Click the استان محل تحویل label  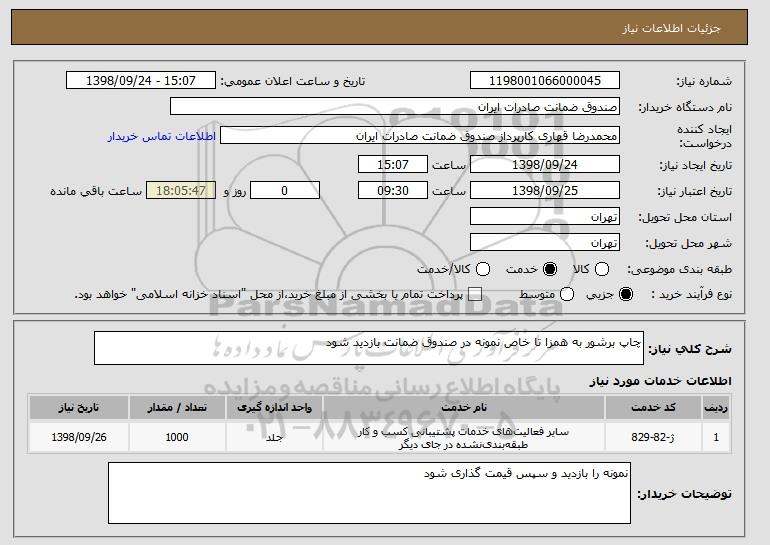[685, 217]
